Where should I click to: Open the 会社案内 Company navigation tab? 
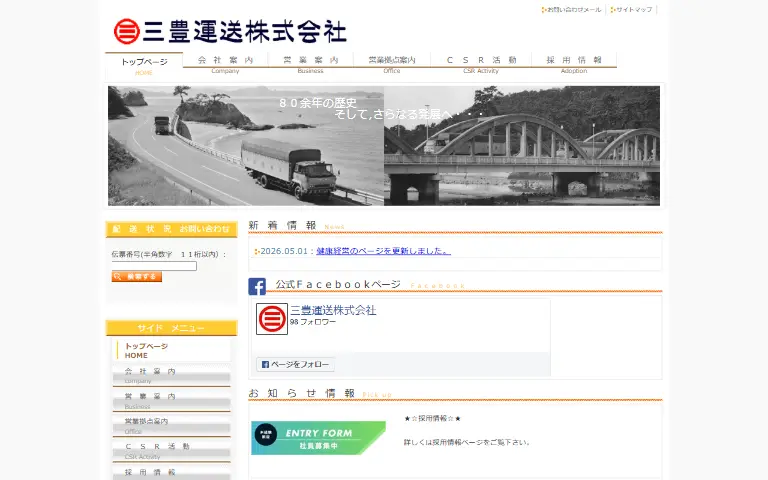[225, 64]
